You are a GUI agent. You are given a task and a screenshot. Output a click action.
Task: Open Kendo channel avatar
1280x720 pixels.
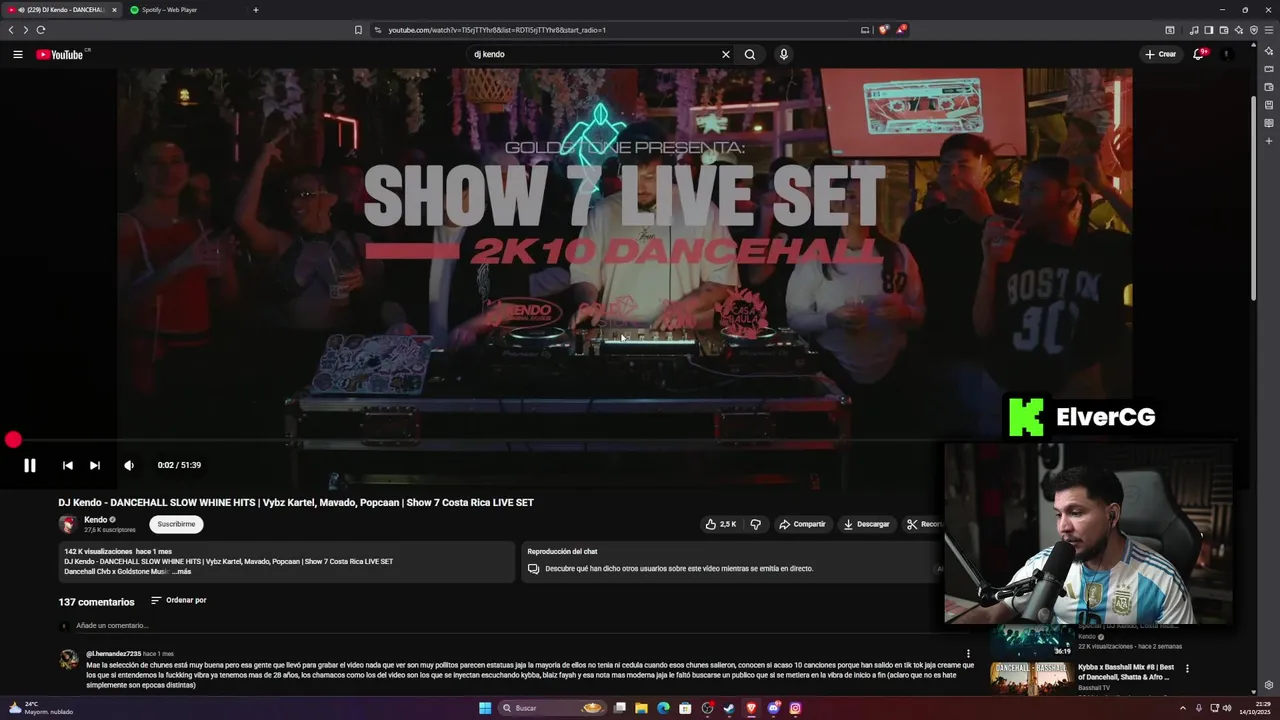pyautogui.click(x=67, y=524)
